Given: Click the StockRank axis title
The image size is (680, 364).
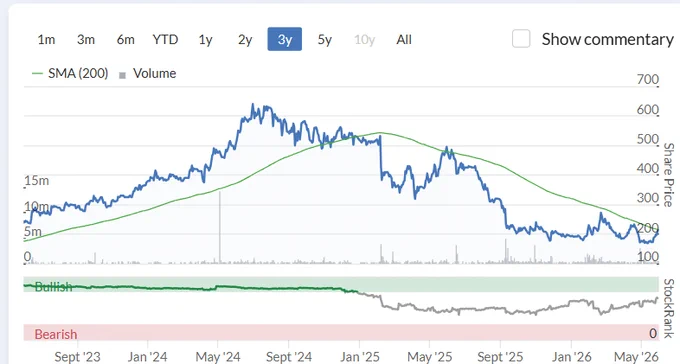Looking at the screenshot, I should click(x=669, y=308).
